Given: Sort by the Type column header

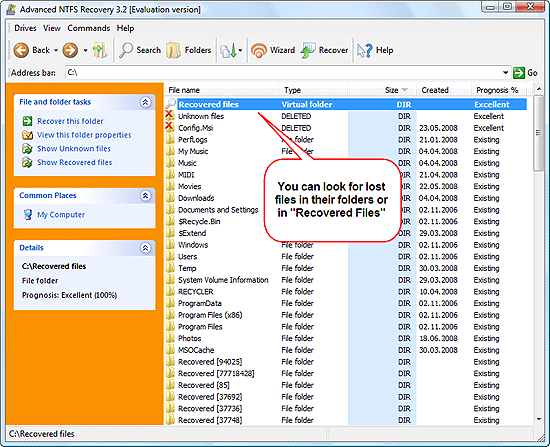Looking at the screenshot, I should click(x=313, y=90).
